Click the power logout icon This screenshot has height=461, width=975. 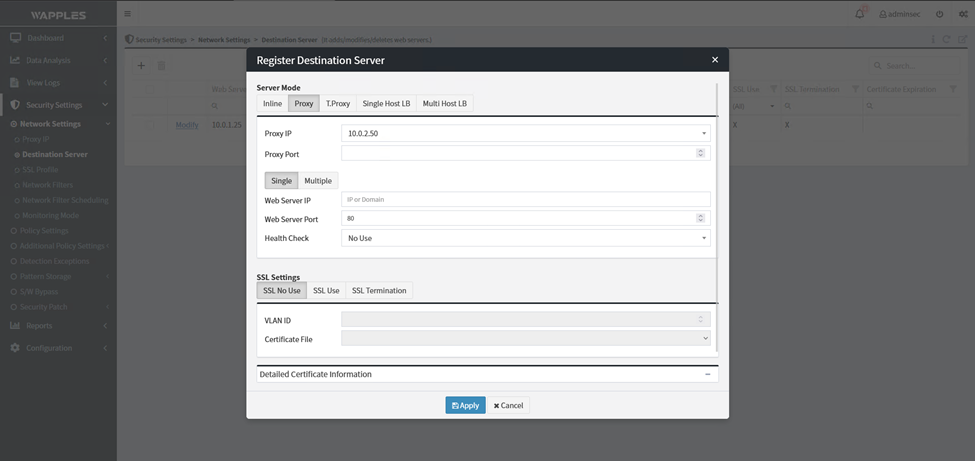pos(939,14)
